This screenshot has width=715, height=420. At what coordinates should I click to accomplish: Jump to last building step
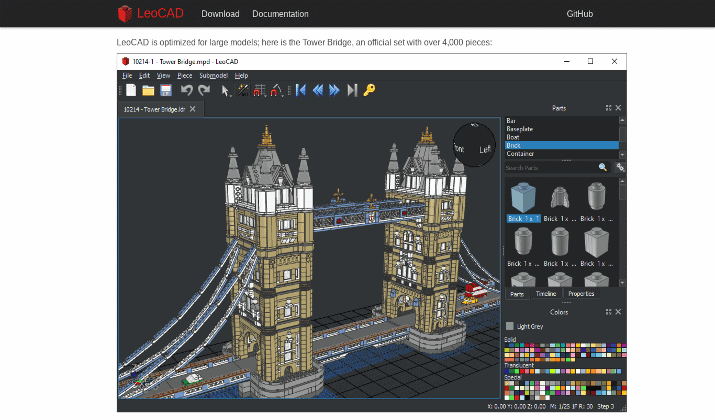[352, 90]
